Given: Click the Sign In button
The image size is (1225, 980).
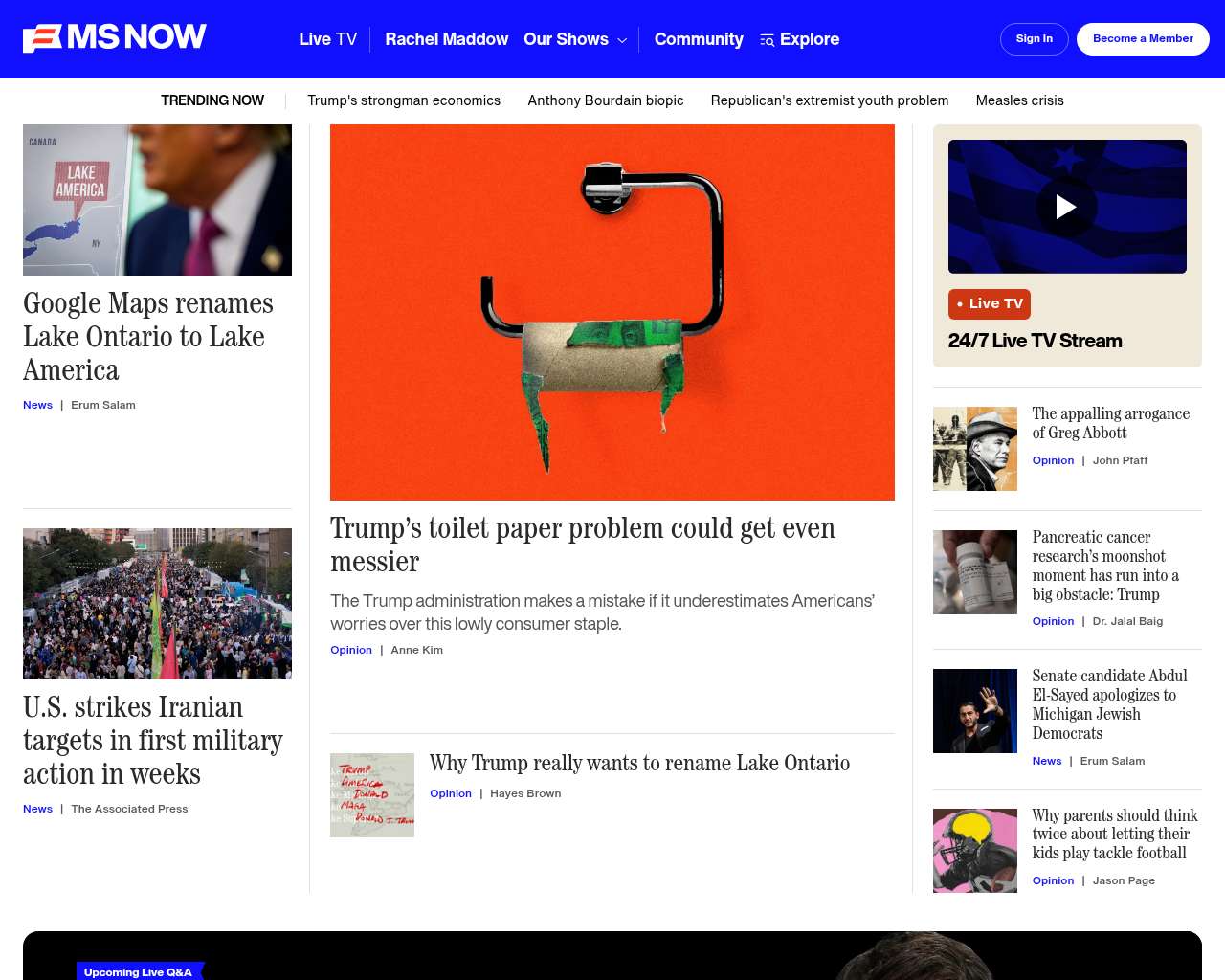Looking at the screenshot, I should (x=1035, y=39).
